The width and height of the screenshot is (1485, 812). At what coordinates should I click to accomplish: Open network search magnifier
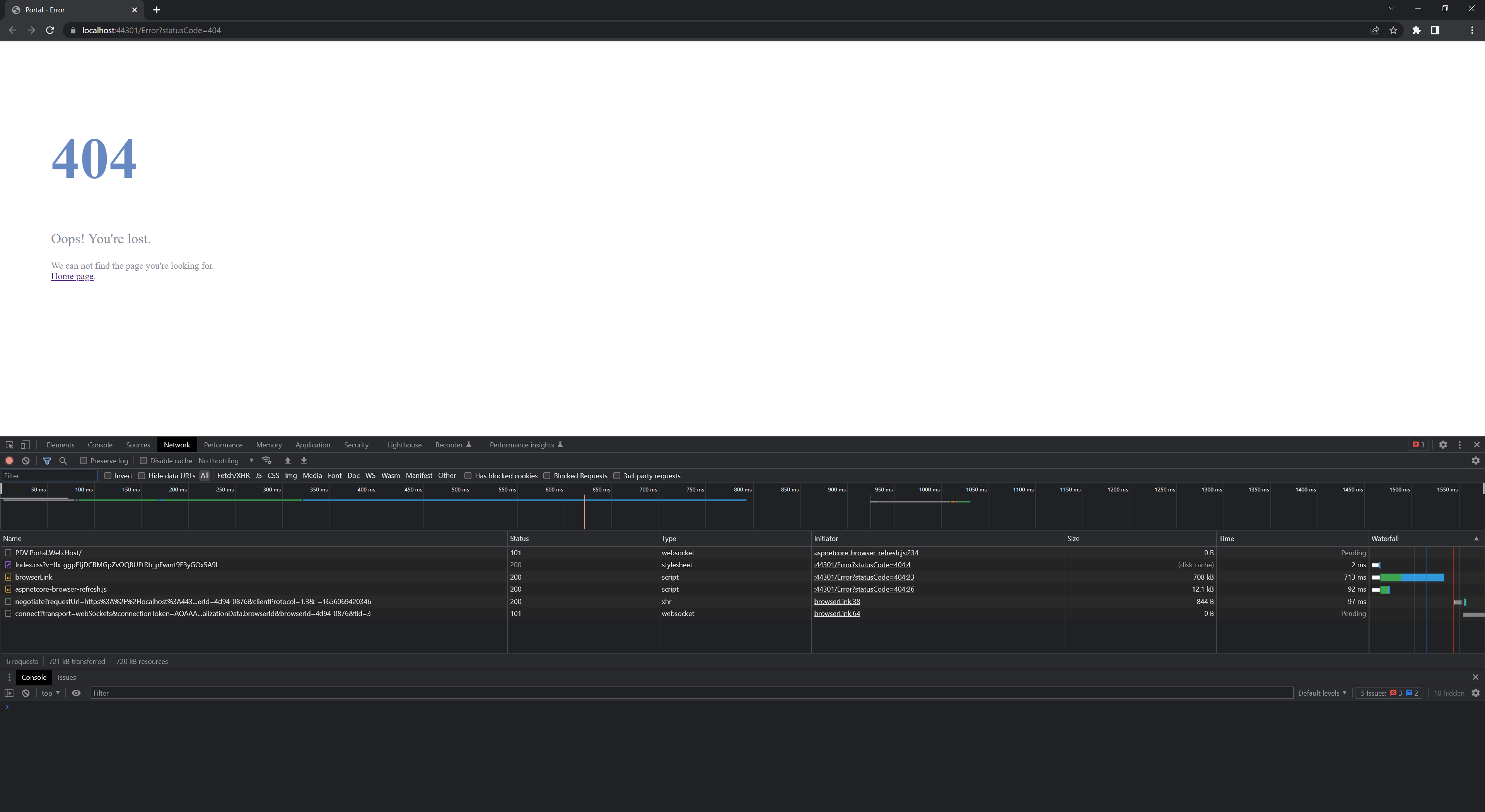pos(63,461)
